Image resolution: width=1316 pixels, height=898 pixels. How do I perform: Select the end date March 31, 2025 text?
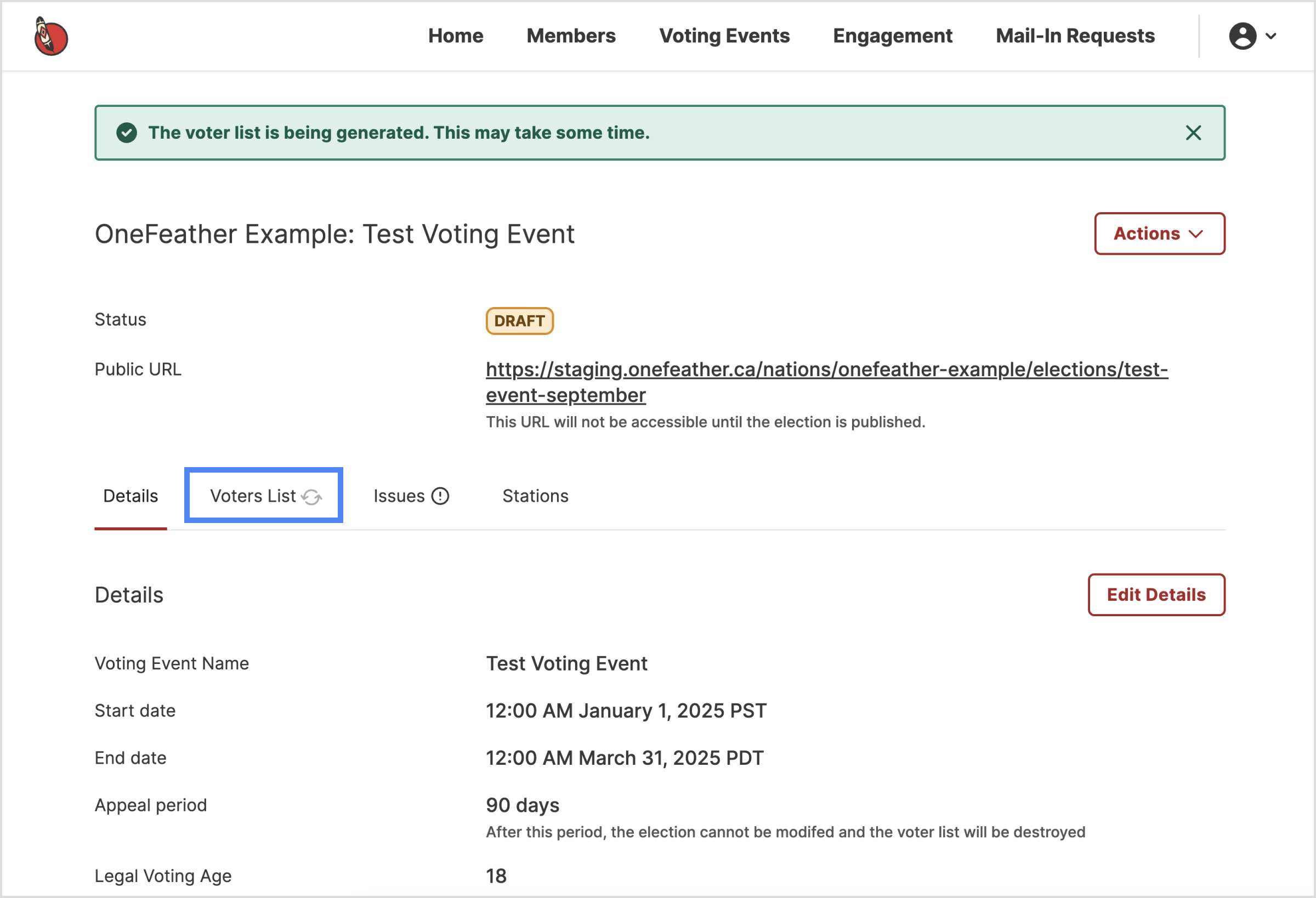(x=625, y=758)
